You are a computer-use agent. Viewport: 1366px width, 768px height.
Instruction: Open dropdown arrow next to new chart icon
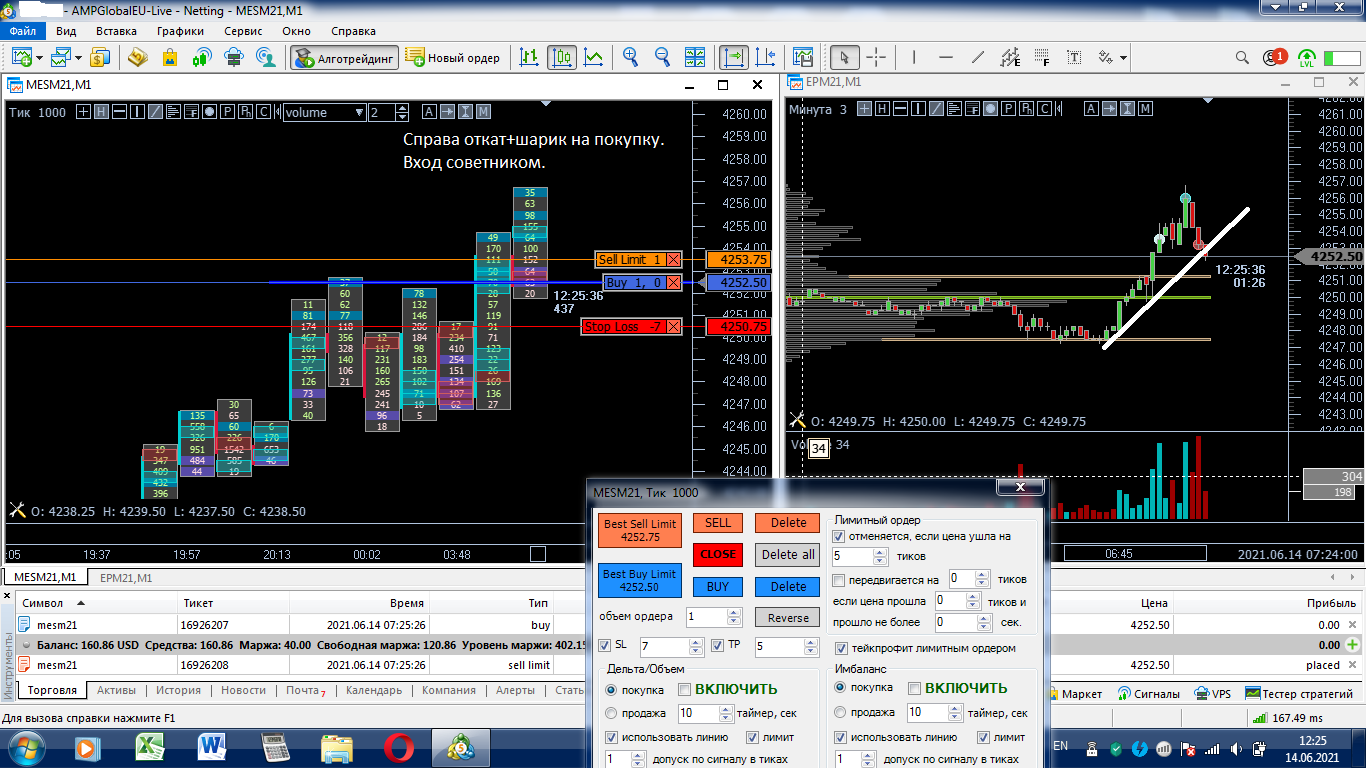(x=37, y=58)
